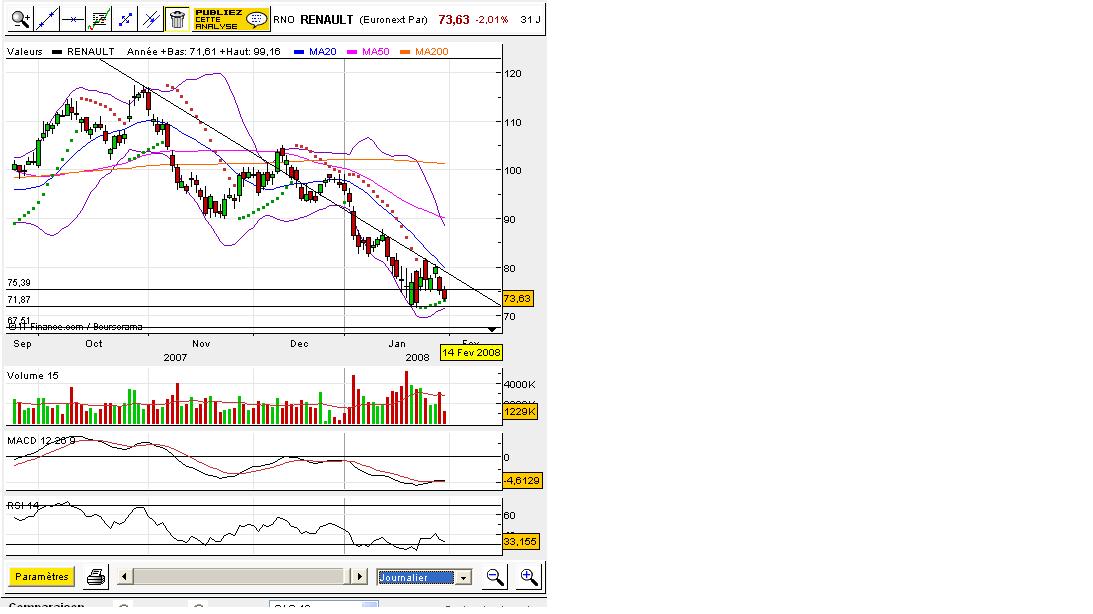This screenshot has height=614, width=1093.
Task: Select the dashed segment drawing tool
Action: coord(125,20)
